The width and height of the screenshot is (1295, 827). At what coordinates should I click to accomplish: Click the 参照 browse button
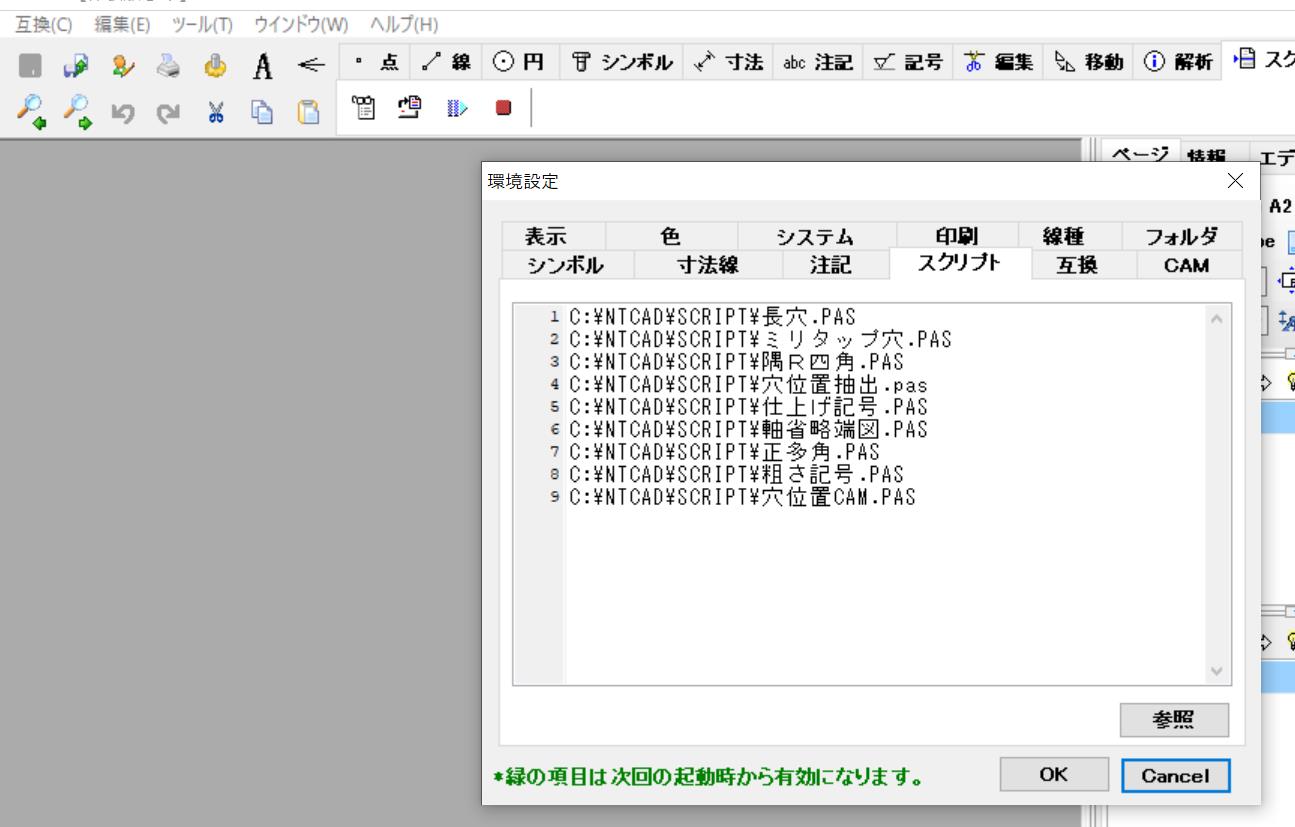(1175, 719)
